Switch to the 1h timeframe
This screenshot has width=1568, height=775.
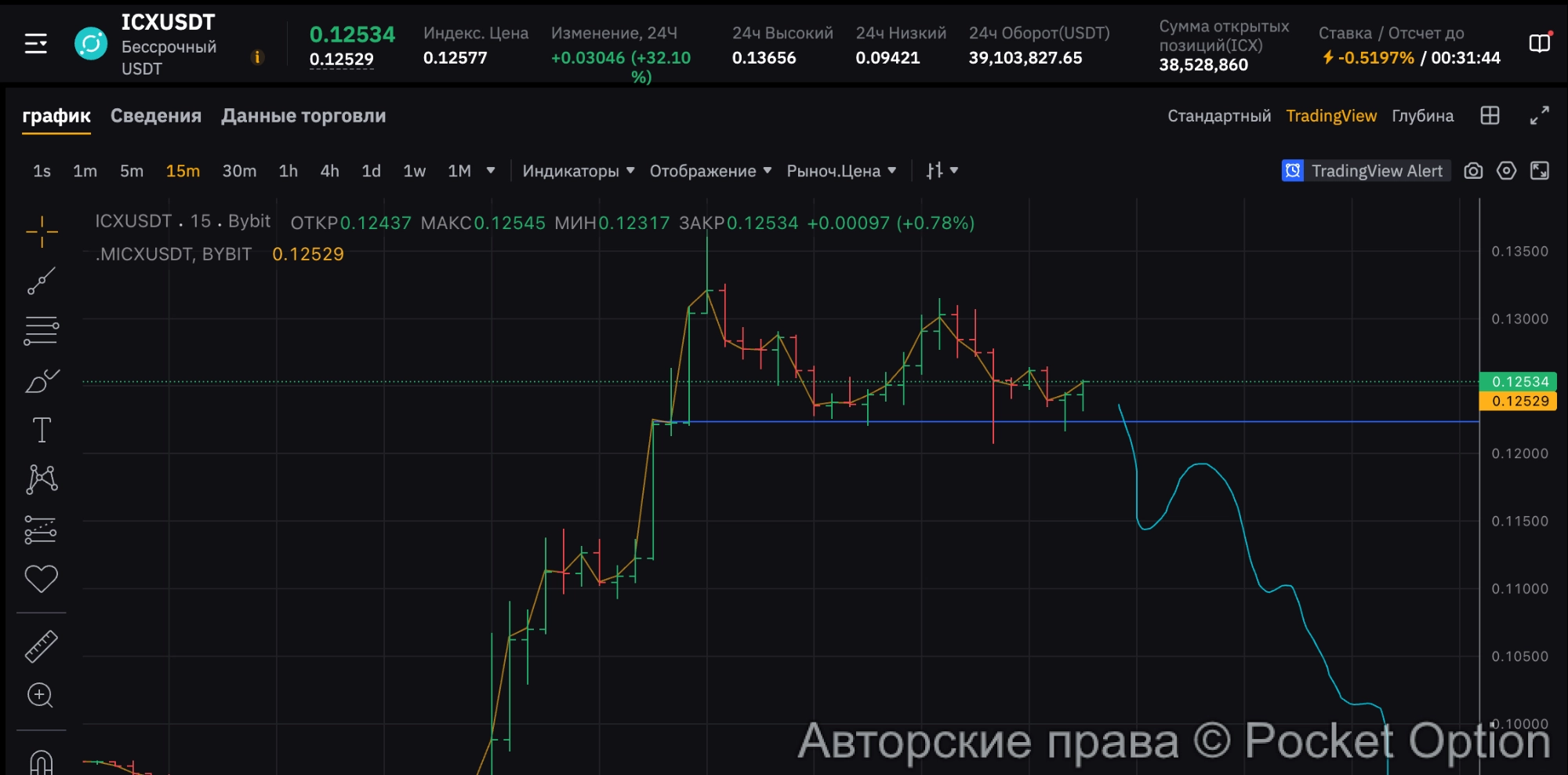pyautogui.click(x=288, y=171)
